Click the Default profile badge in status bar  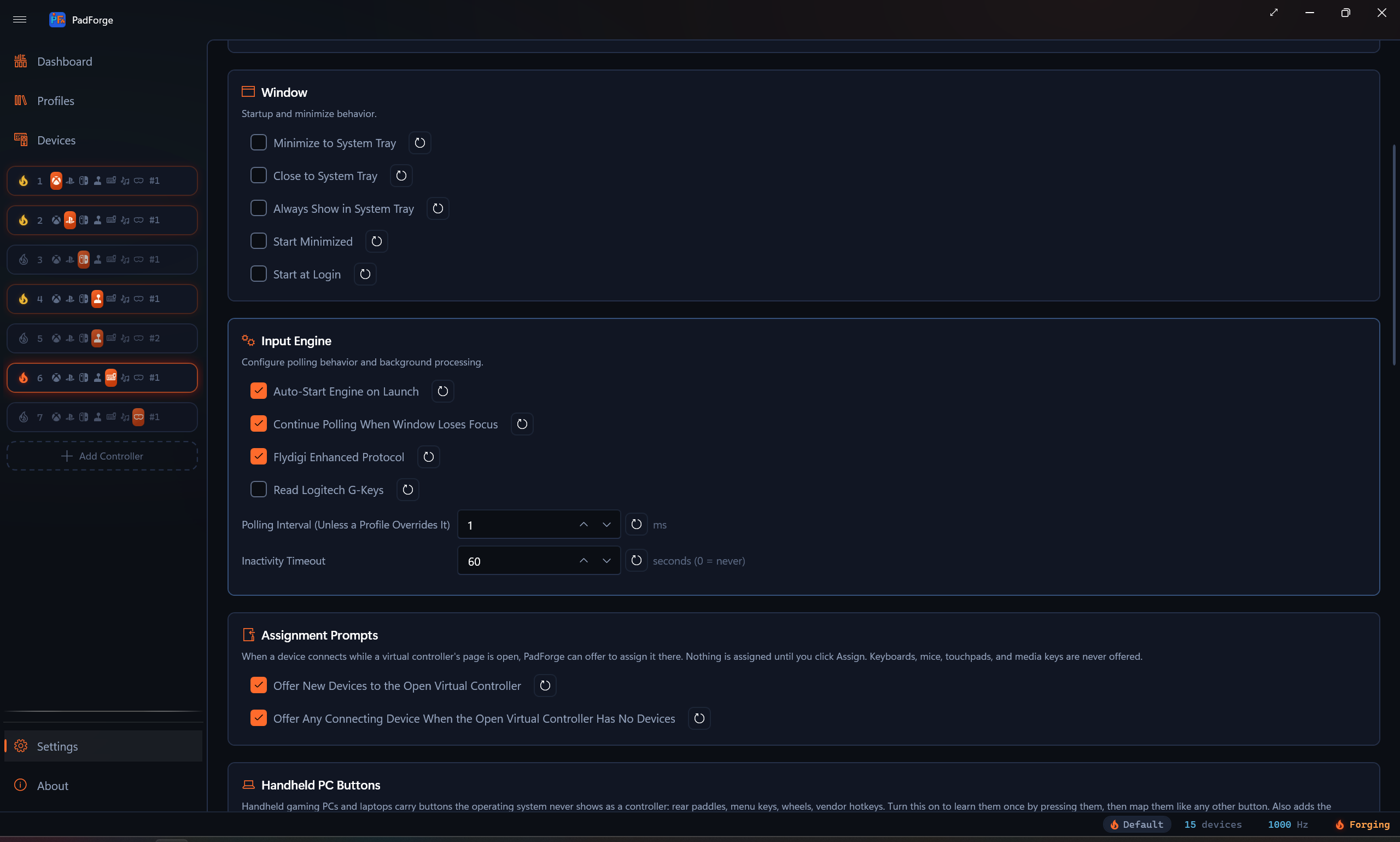pos(1137,825)
